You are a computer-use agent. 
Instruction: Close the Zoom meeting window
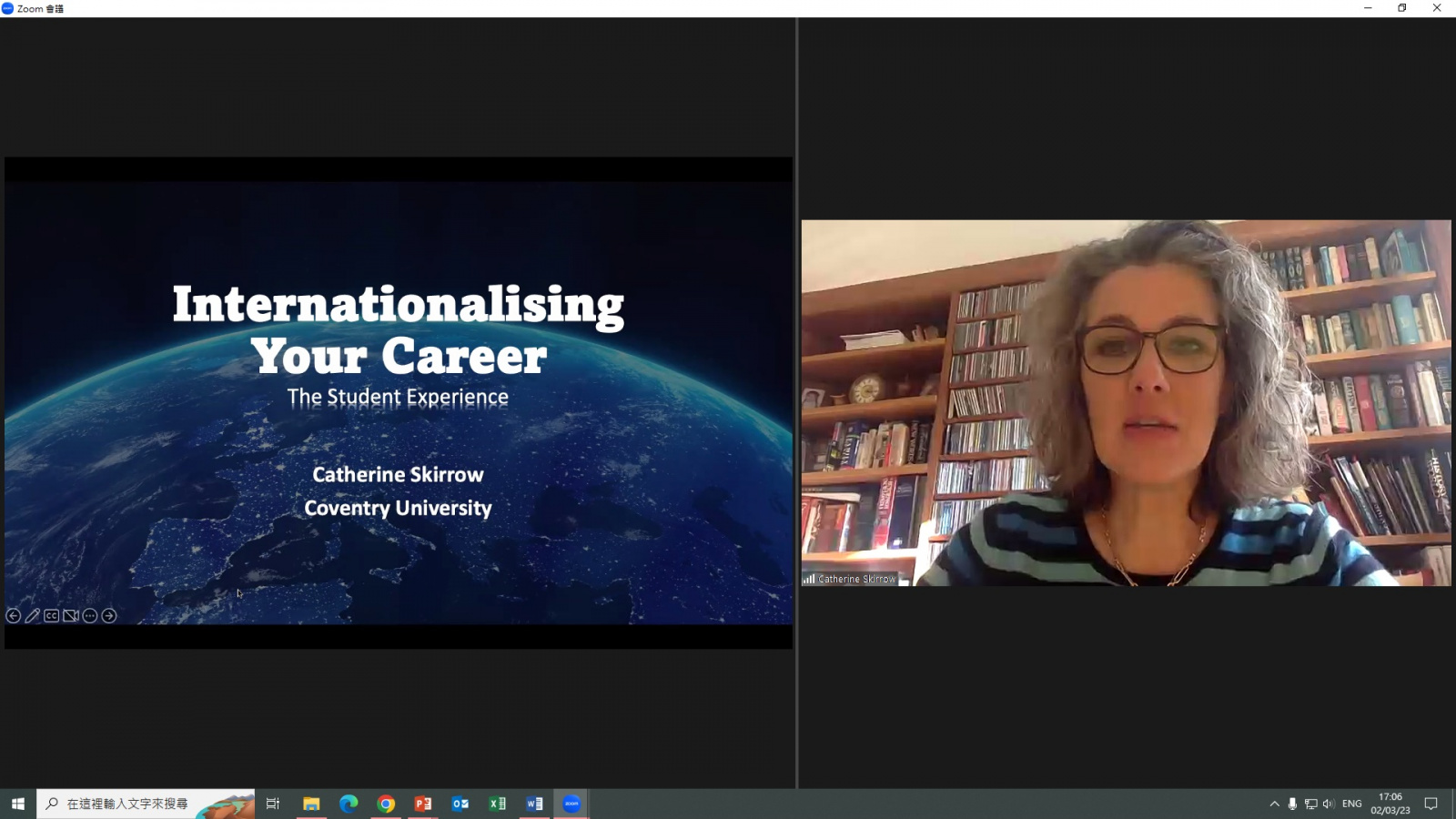1437,8
